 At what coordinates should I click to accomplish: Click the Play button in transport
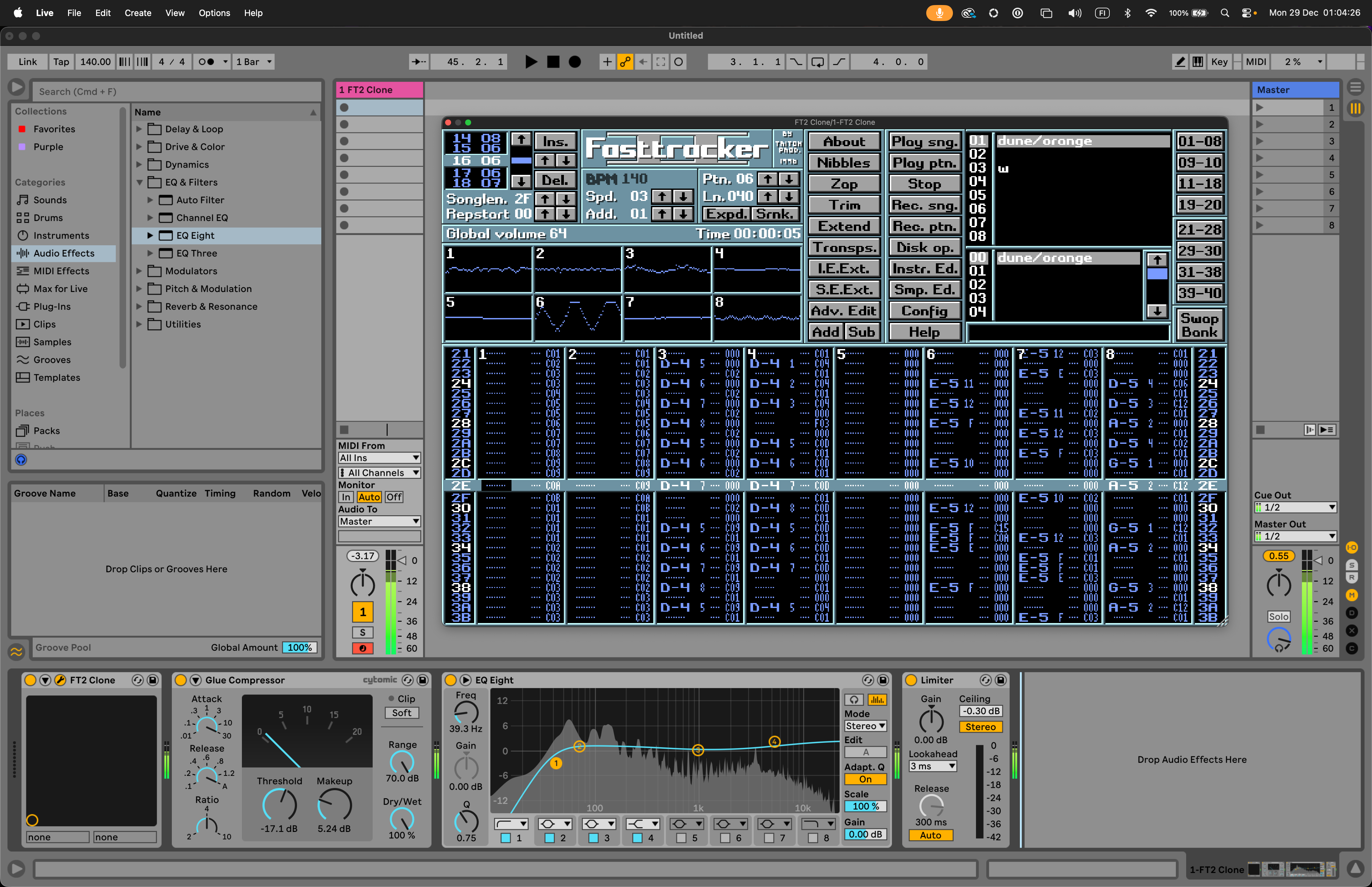tap(531, 62)
